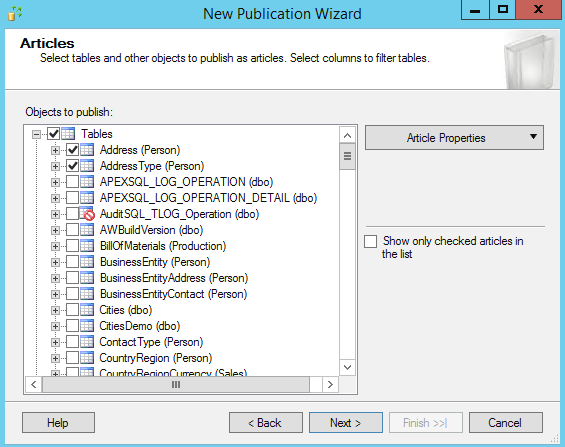565x447 pixels.
Task: Select the CitiesDemo (dbo) tree item
Action: click(140, 326)
